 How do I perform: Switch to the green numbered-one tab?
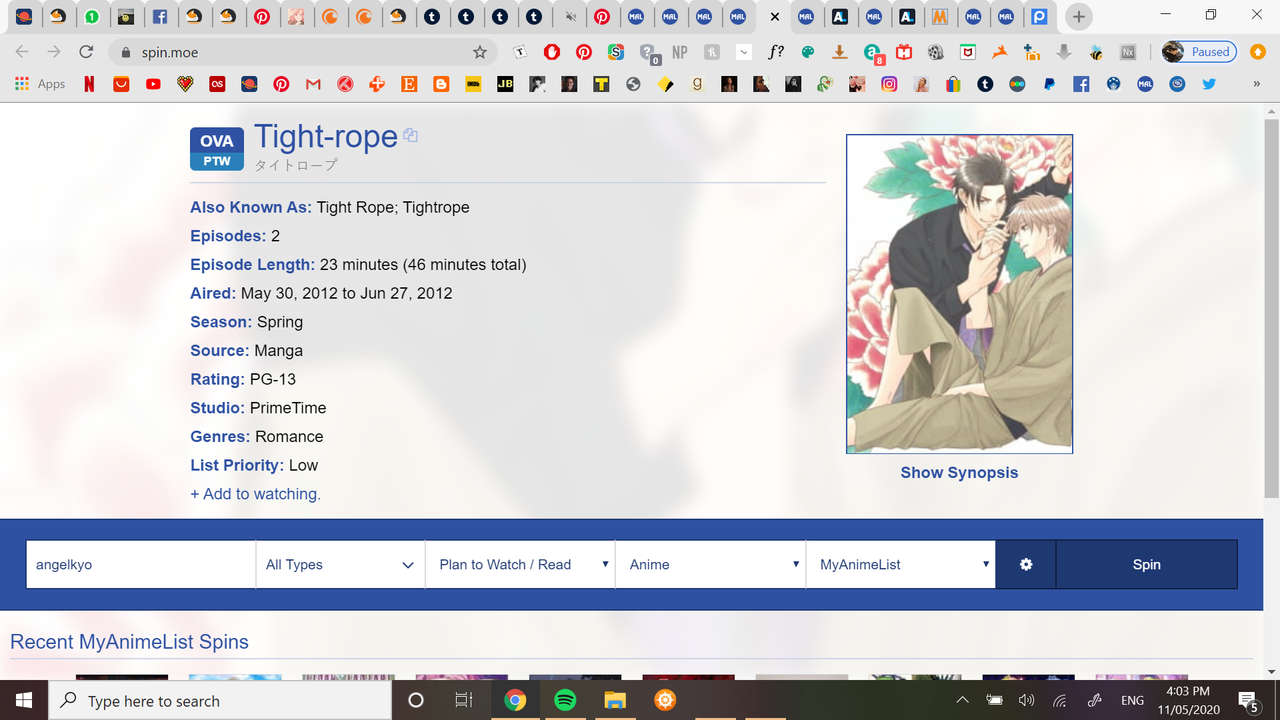pyautogui.click(x=91, y=16)
